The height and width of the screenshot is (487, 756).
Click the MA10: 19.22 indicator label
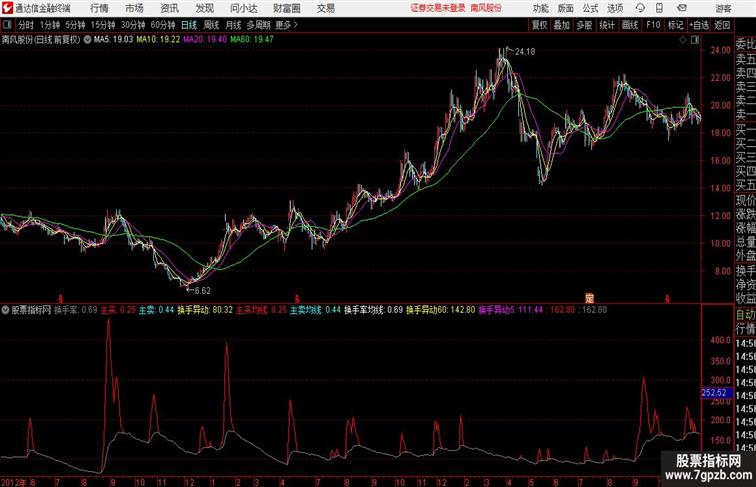coord(158,40)
